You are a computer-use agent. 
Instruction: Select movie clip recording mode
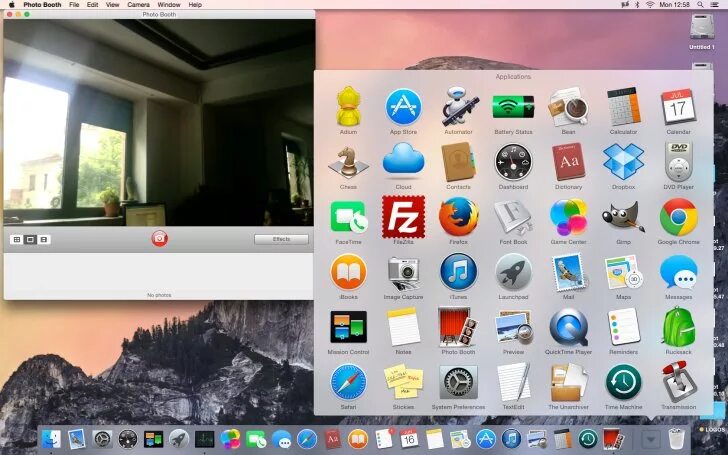click(44, 240)
